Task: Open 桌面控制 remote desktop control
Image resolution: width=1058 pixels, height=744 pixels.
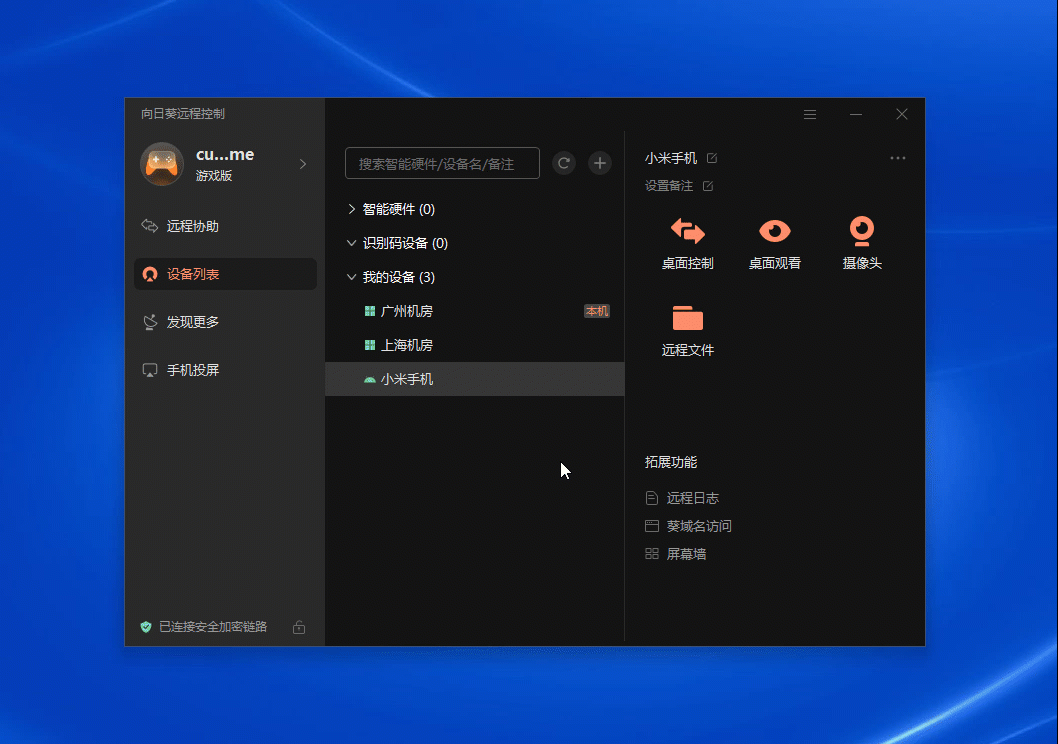Action: [x=688, y=244]
